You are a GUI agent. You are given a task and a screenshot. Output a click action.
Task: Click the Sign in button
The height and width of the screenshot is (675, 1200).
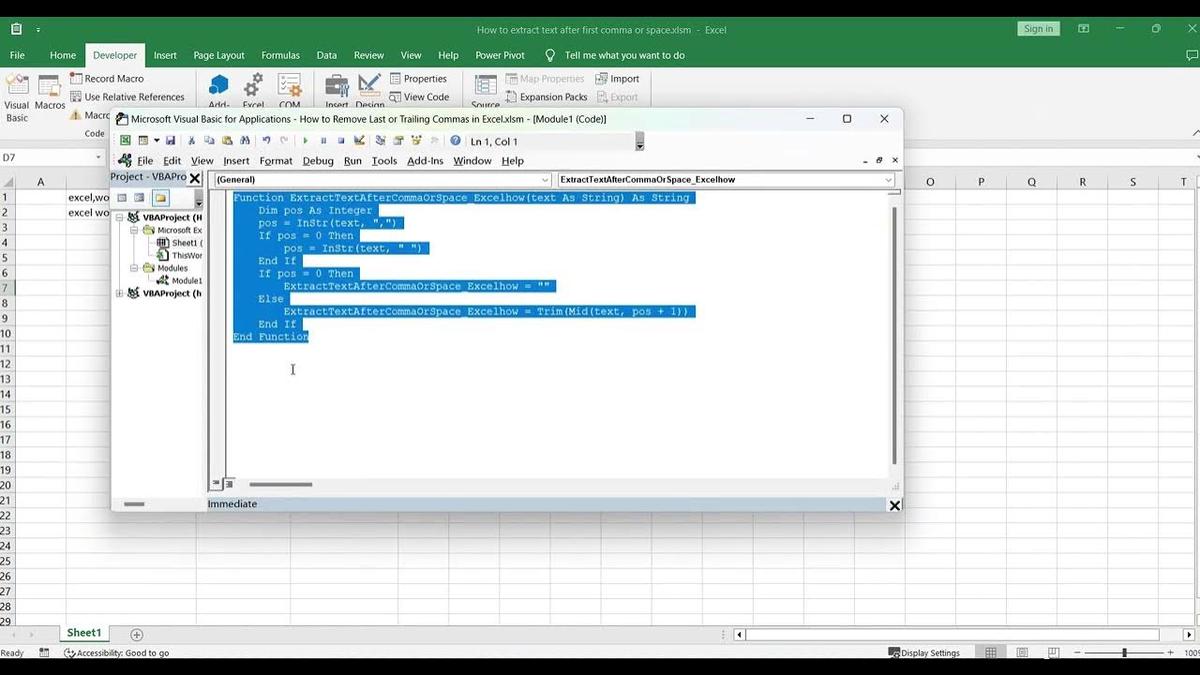(x=1038, y=29)
